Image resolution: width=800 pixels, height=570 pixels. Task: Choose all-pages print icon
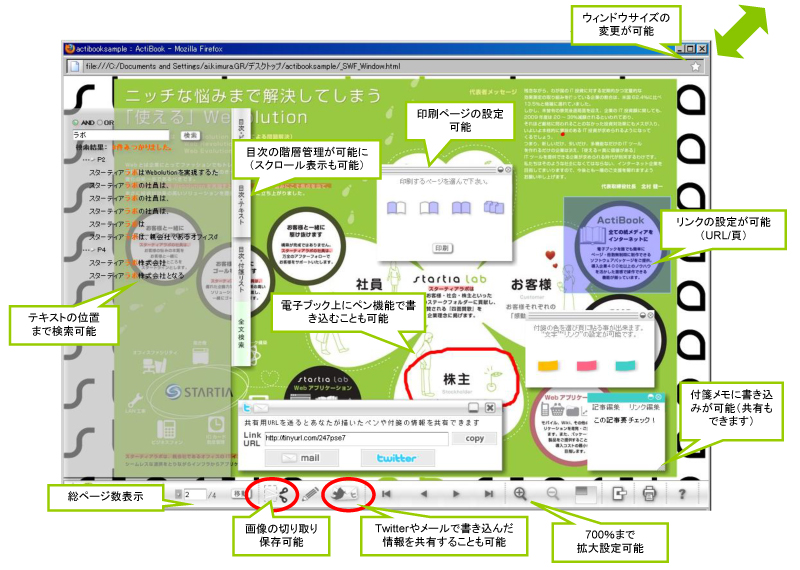(493, 207)
